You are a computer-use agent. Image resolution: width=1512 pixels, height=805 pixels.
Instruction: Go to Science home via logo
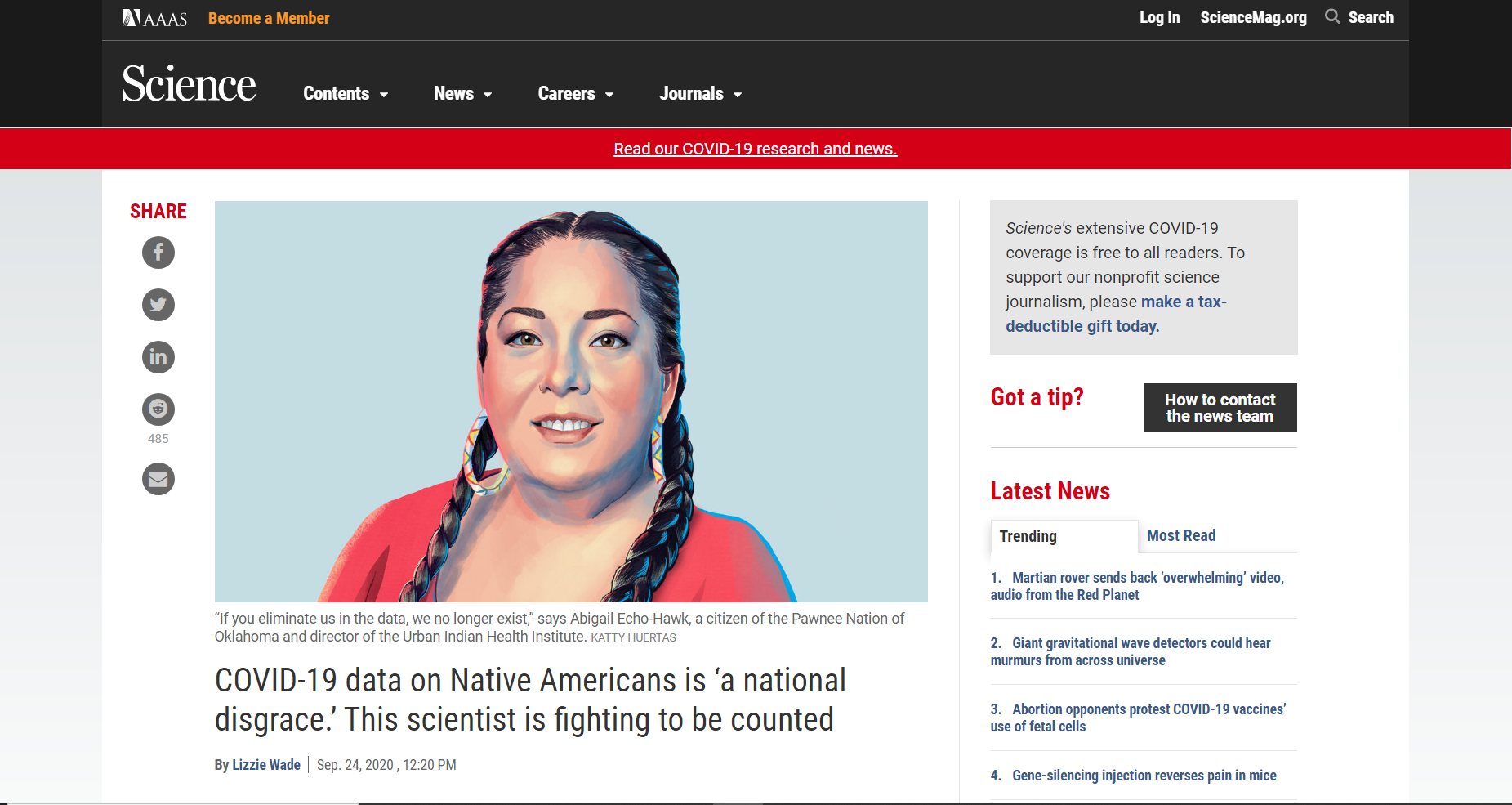[x=189, y=84]
